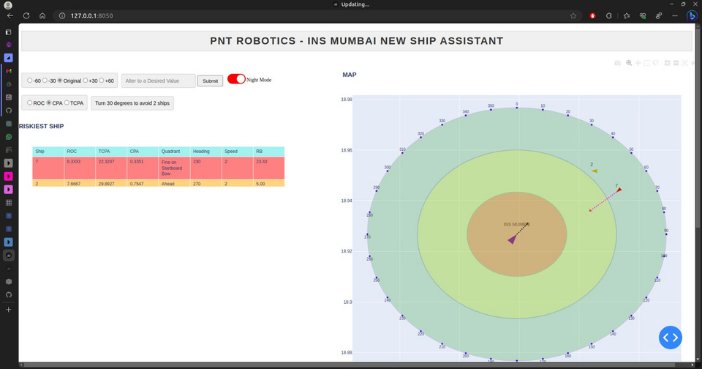703x369 pixels.
Task: Click the red ship 7 marker on map
Action: (x=619, y=190)
